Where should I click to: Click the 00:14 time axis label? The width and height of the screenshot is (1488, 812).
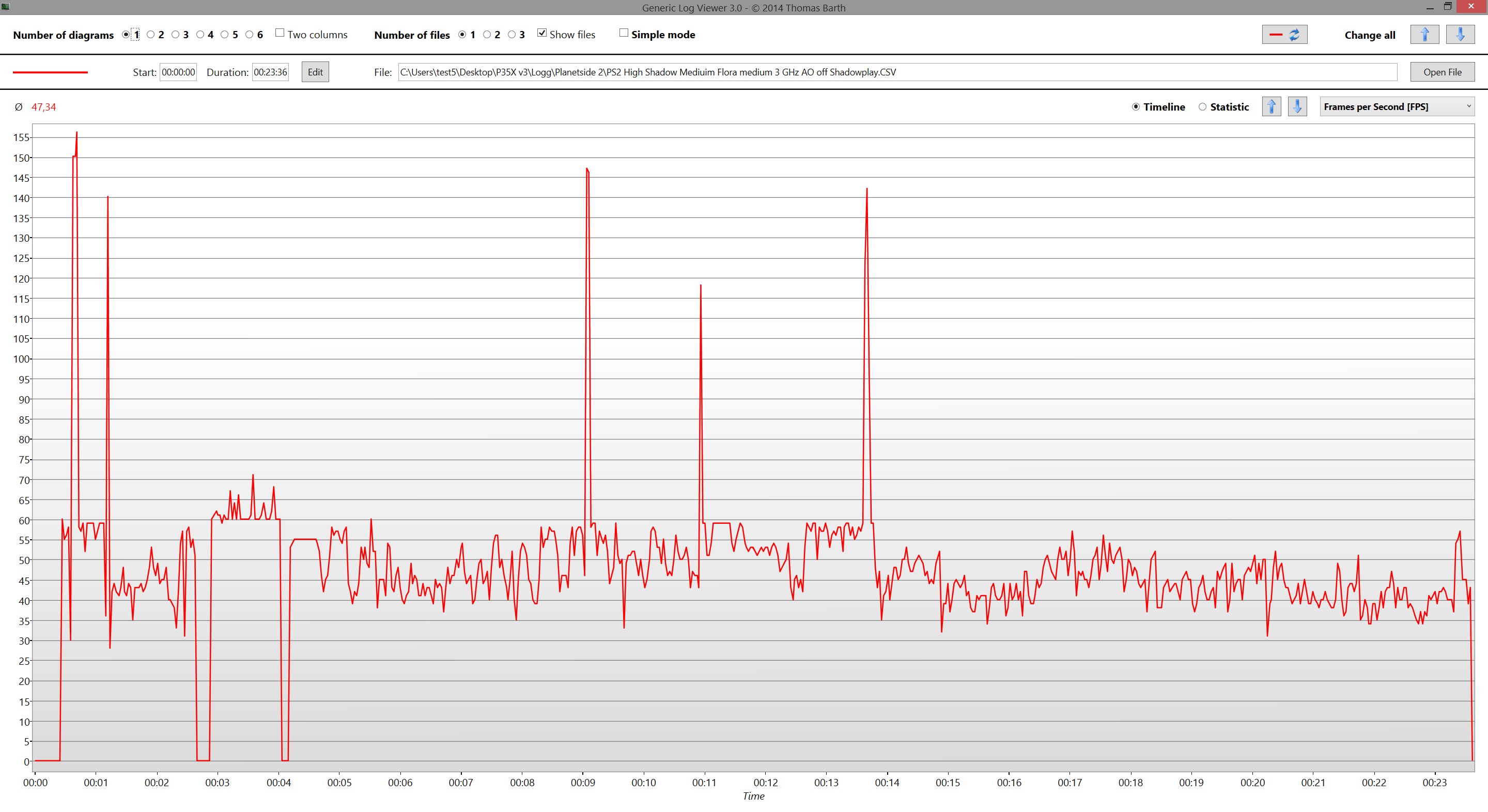point(887,783)
